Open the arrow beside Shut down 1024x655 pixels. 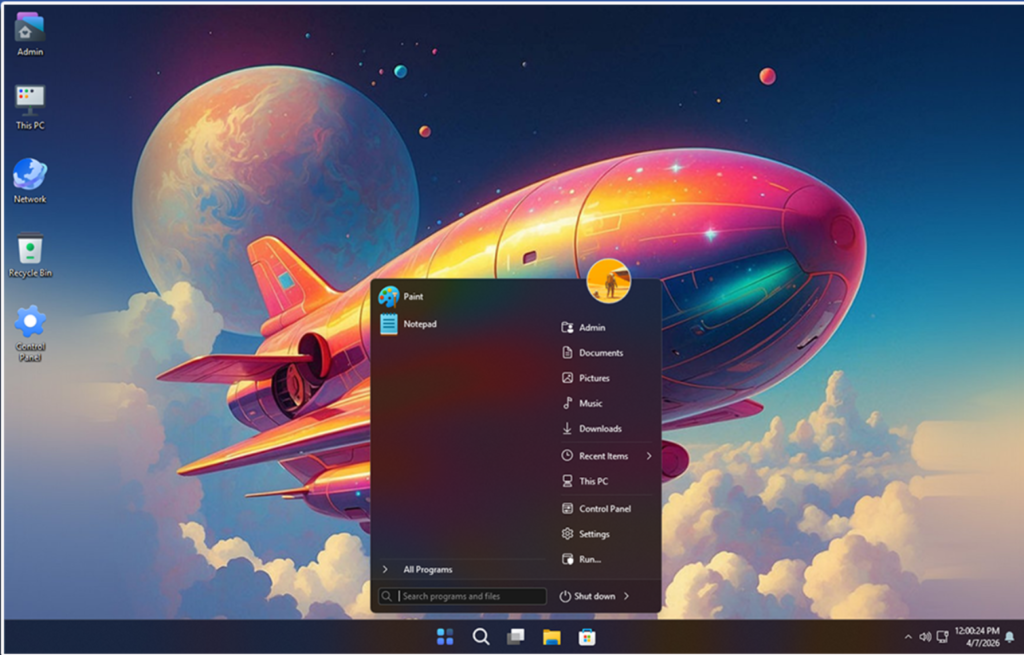pyautogui.click(x=627, y=596)
